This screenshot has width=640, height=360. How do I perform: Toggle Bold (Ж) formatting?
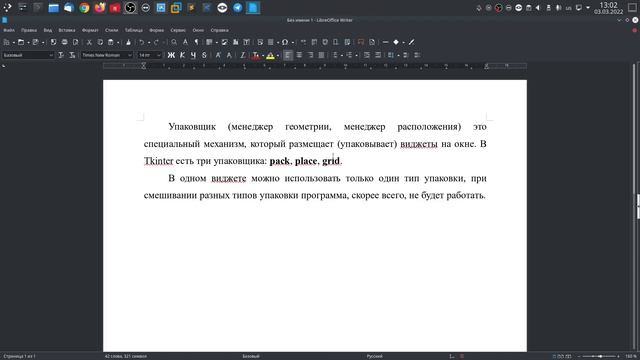171,55
